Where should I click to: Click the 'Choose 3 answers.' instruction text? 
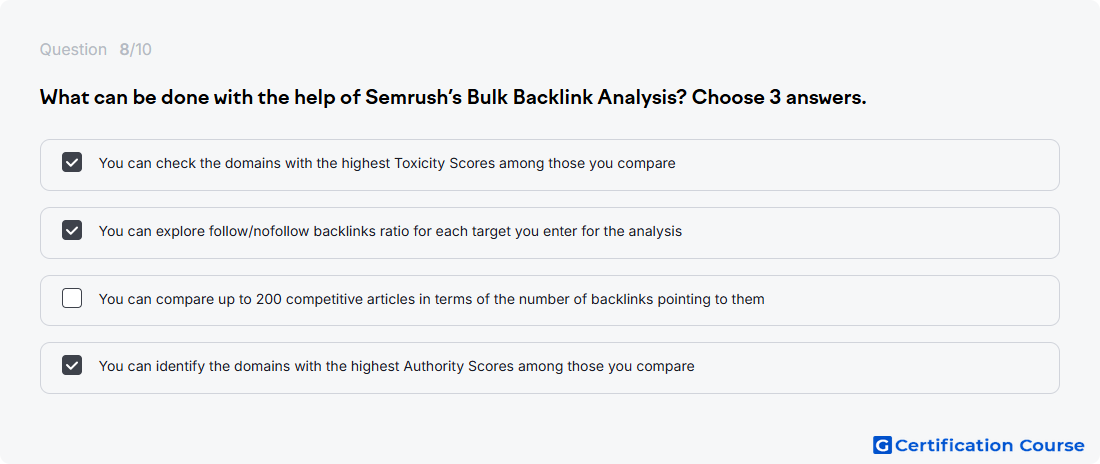[x=779, y=98]
